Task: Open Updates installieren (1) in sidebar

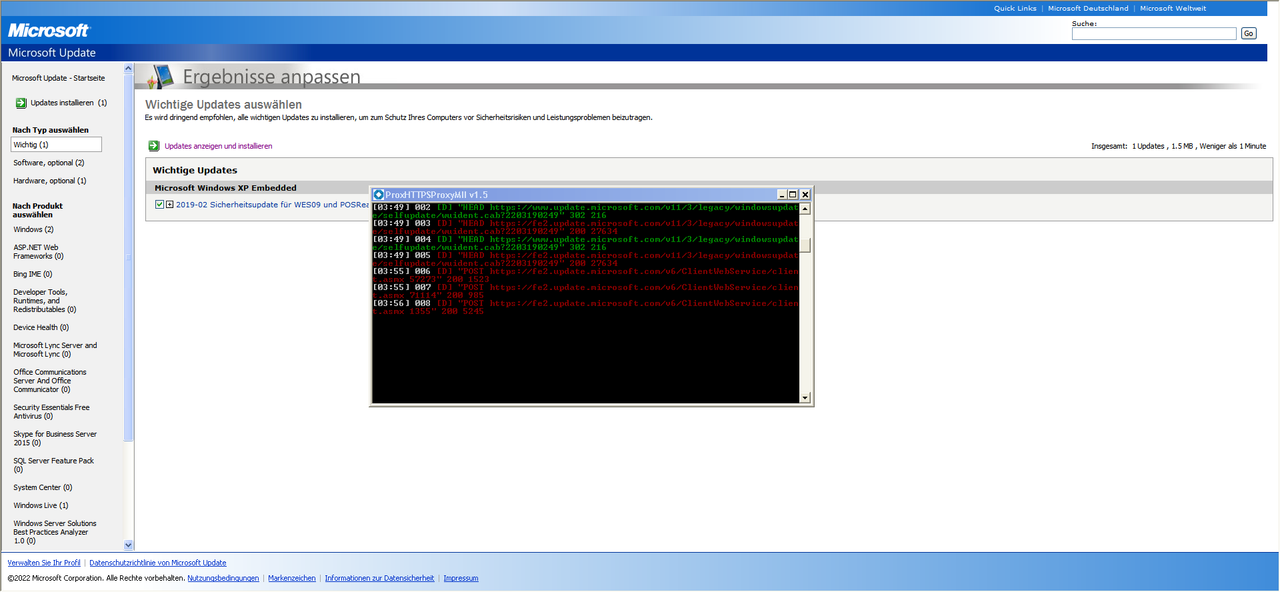Action: pos(69,103)
